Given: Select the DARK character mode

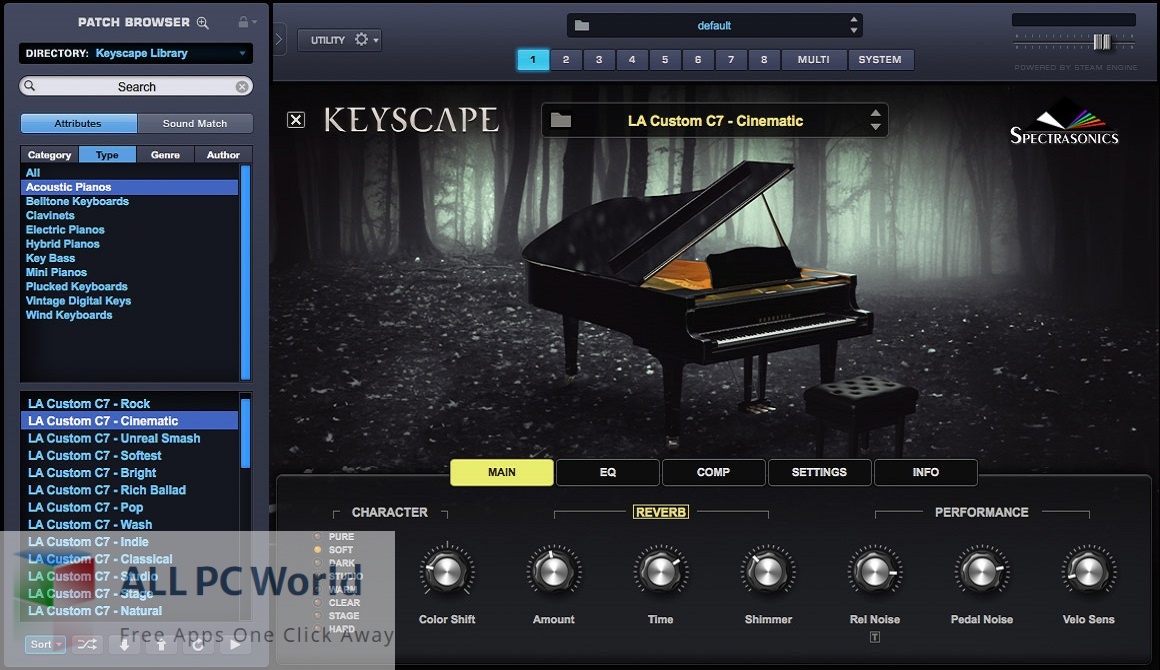Looking at the screenshot, I should click(334, 563).
